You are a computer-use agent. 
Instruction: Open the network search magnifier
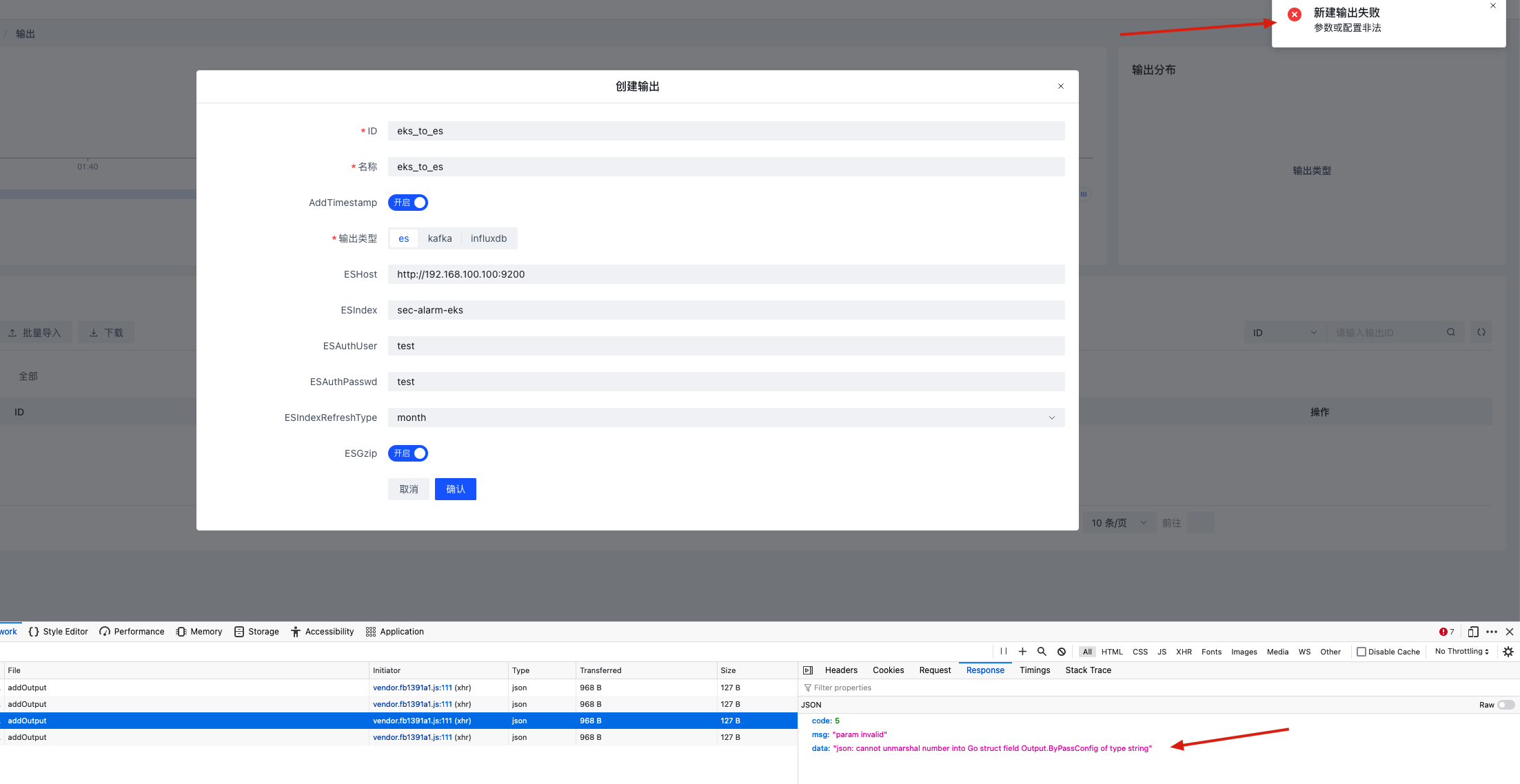1042,651
